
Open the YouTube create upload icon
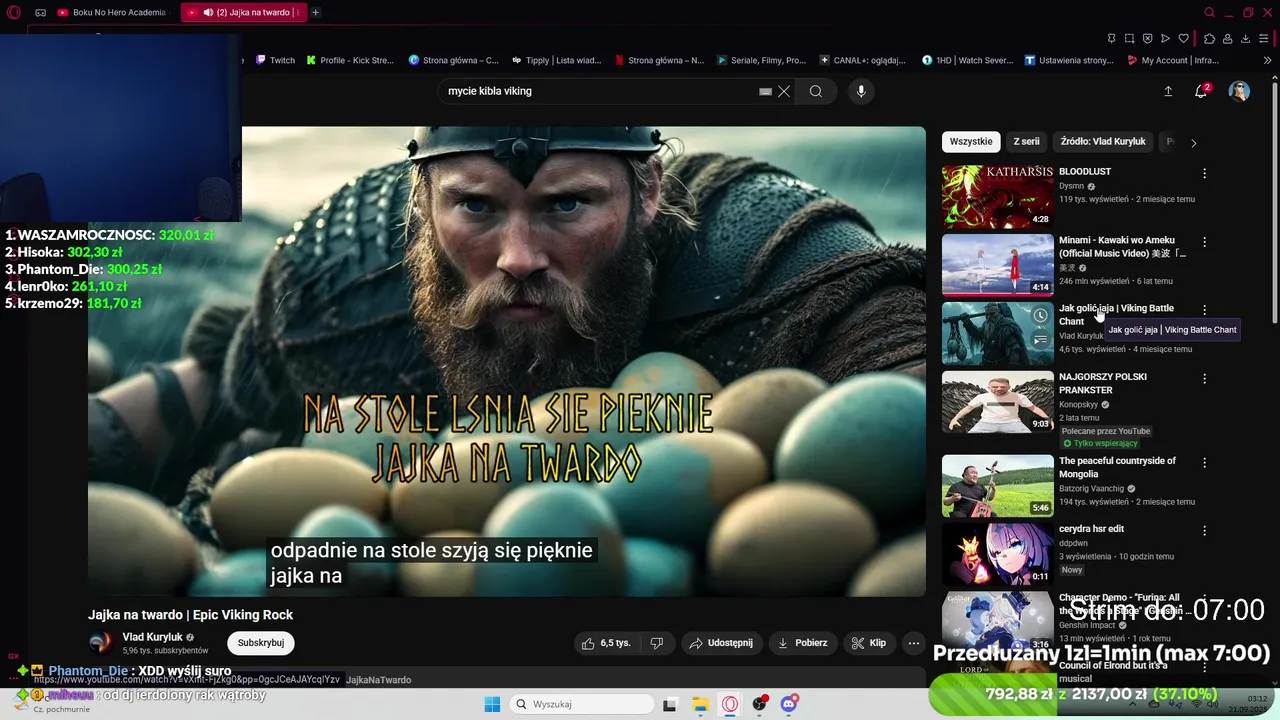coord(1168,91)
